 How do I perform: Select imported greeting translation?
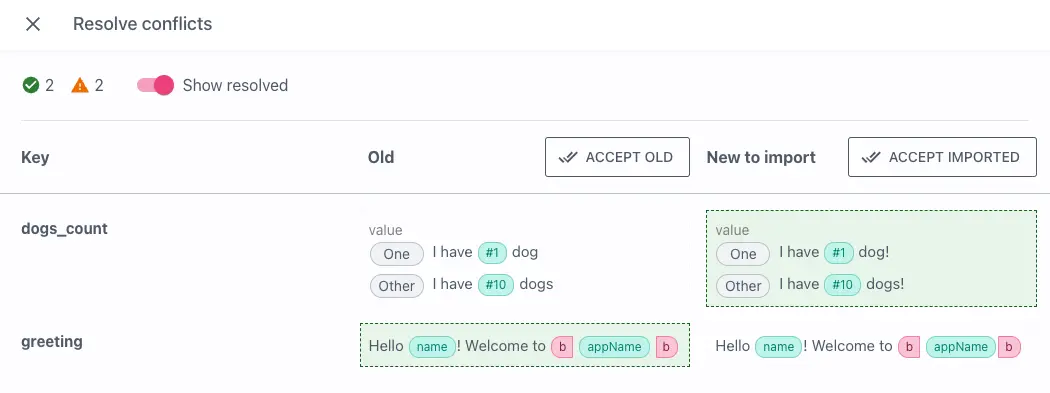pyautogui.click(x=871, y=346)
